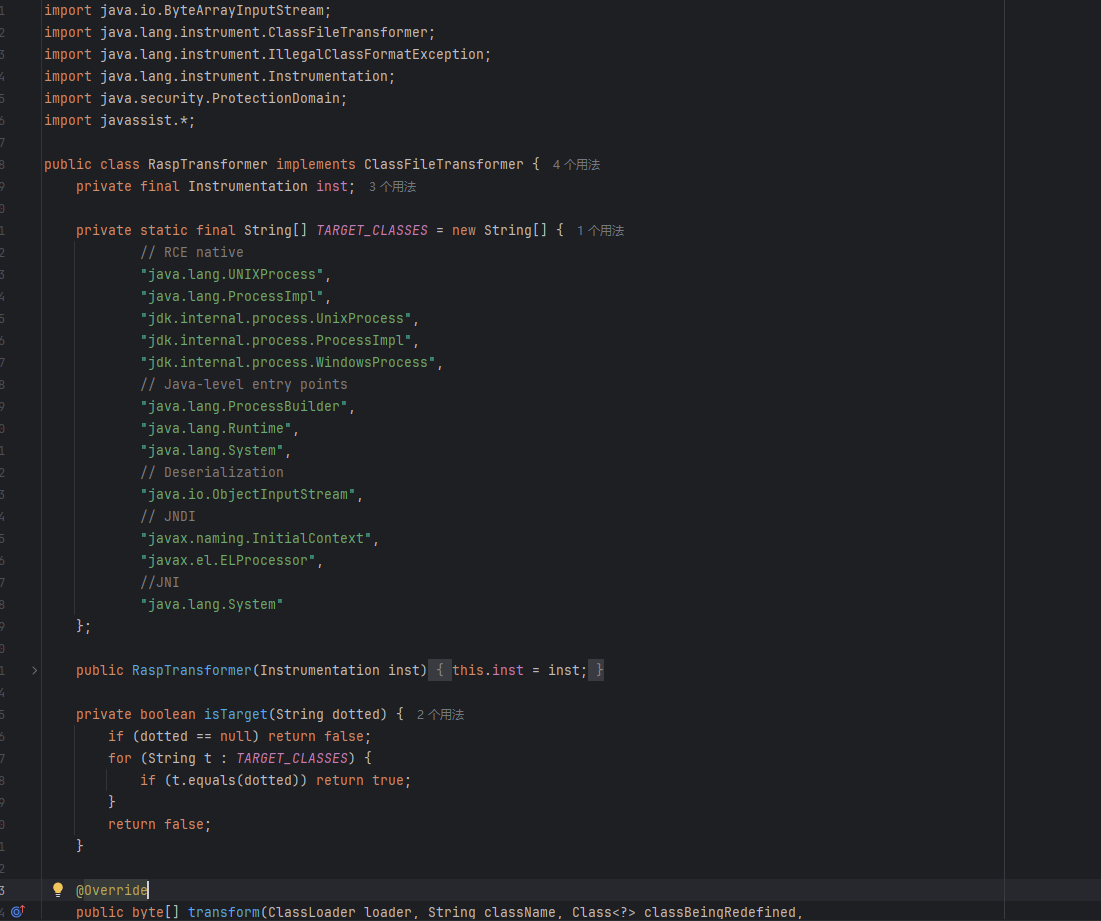1101x921 pixels.
Task: Click the "javax.naming.InitialContext" string literal
Action: tap(258, 538)
